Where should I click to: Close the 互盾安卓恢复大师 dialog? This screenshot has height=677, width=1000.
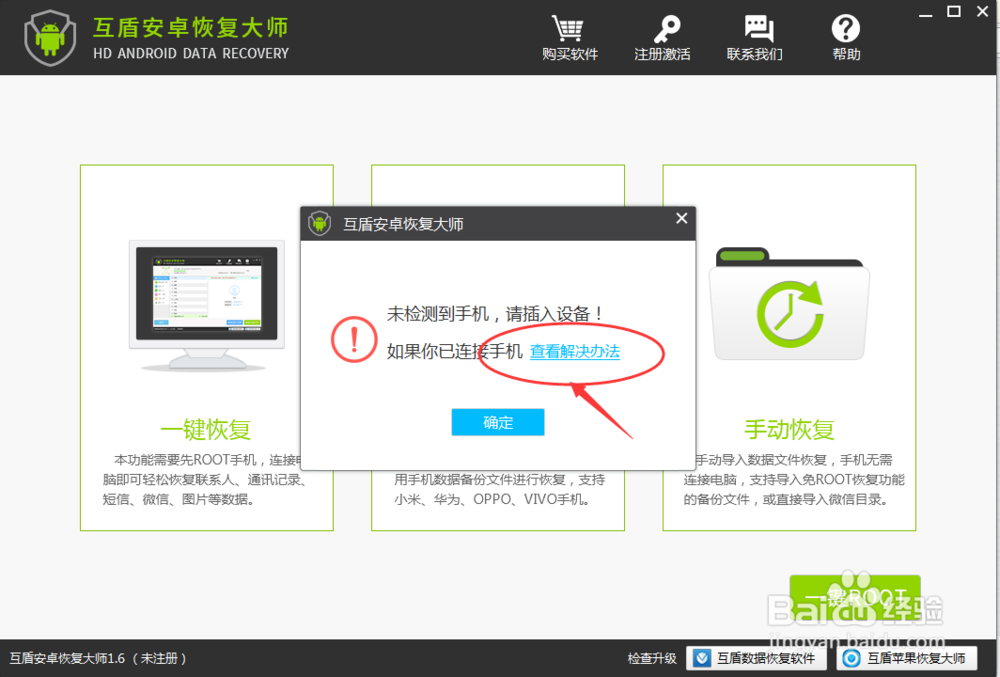tap(682, 219)
